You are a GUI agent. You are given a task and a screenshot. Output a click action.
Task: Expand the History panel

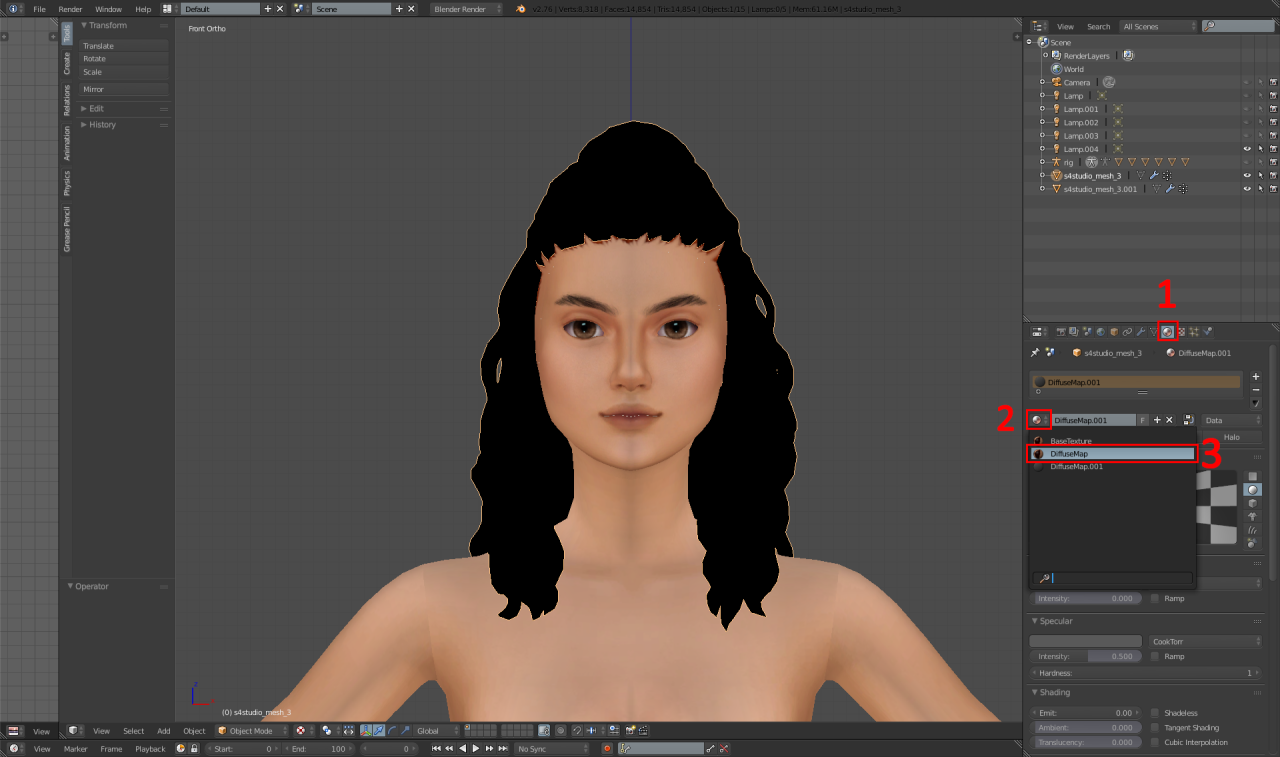[98, 125]
